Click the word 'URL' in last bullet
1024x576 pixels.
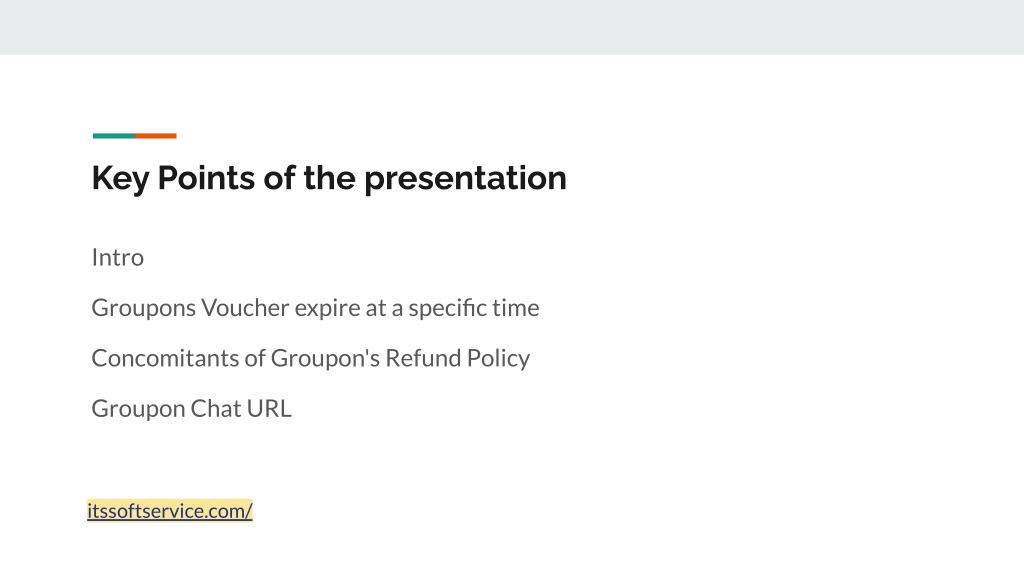pyautogui.click(x=270, y=408)
